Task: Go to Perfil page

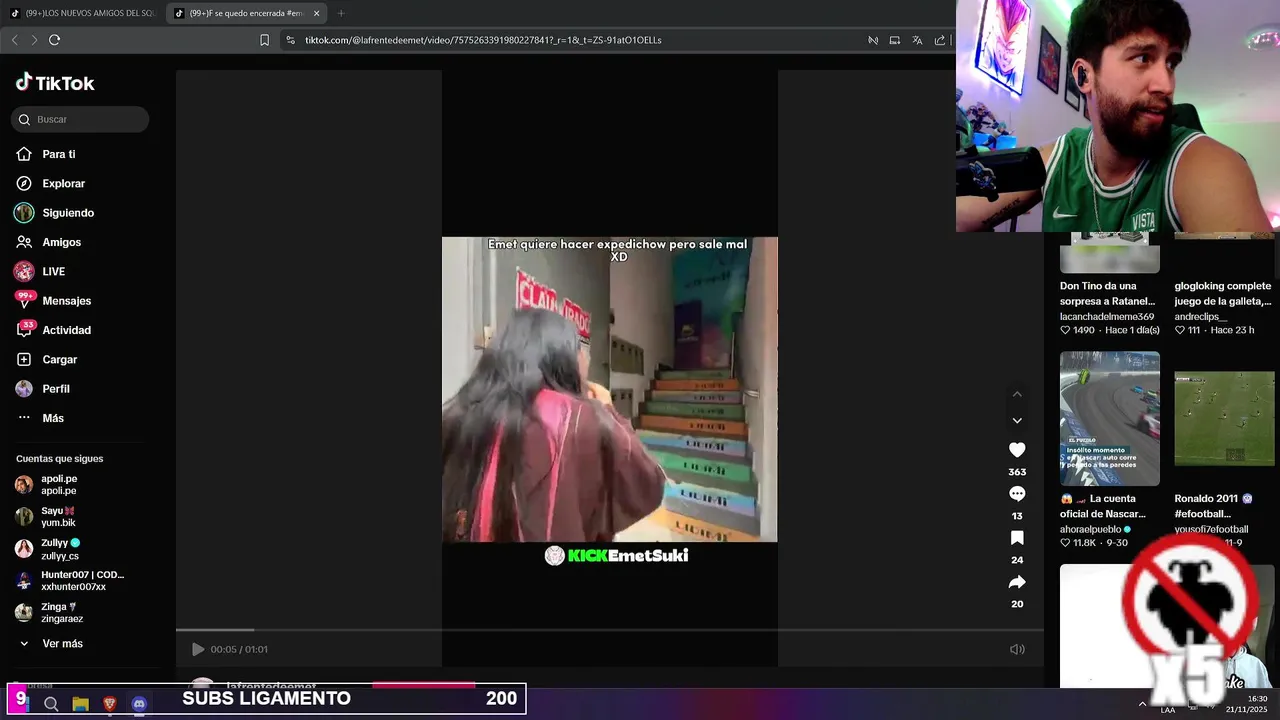Action: (x=56, y=389)
